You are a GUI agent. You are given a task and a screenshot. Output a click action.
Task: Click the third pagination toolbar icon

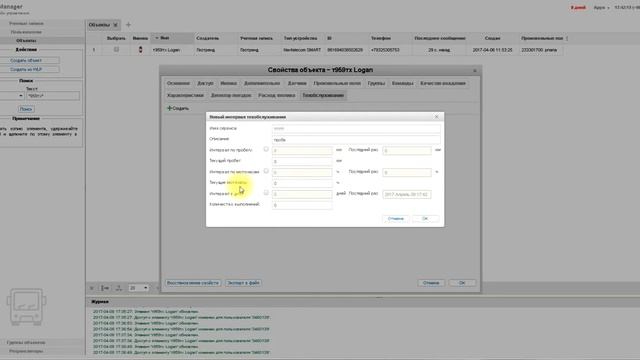pos(119,288)
